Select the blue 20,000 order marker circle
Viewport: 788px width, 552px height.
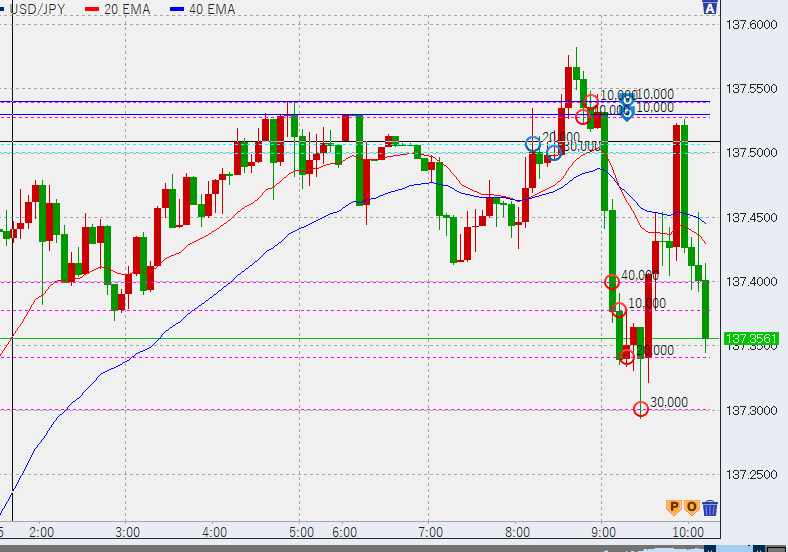[533, 144]
